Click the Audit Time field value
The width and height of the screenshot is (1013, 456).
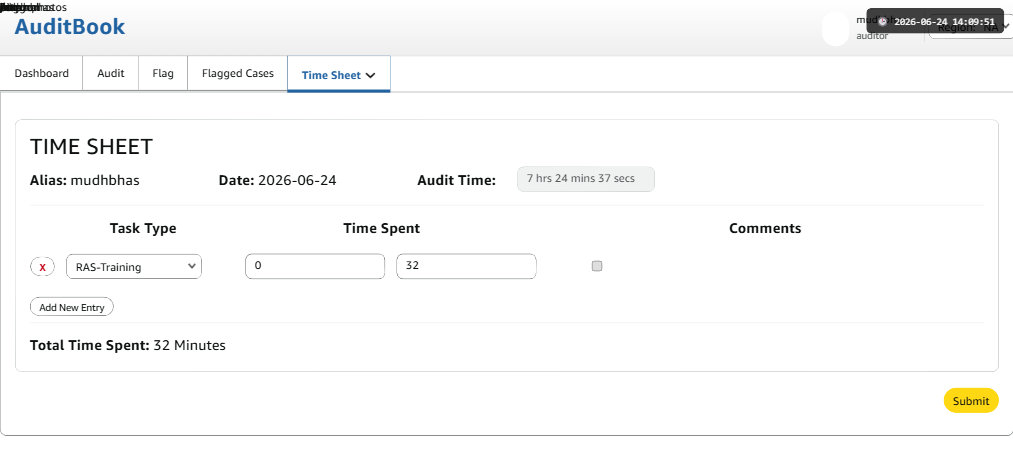pyautogui.click(x=585, y=179)
